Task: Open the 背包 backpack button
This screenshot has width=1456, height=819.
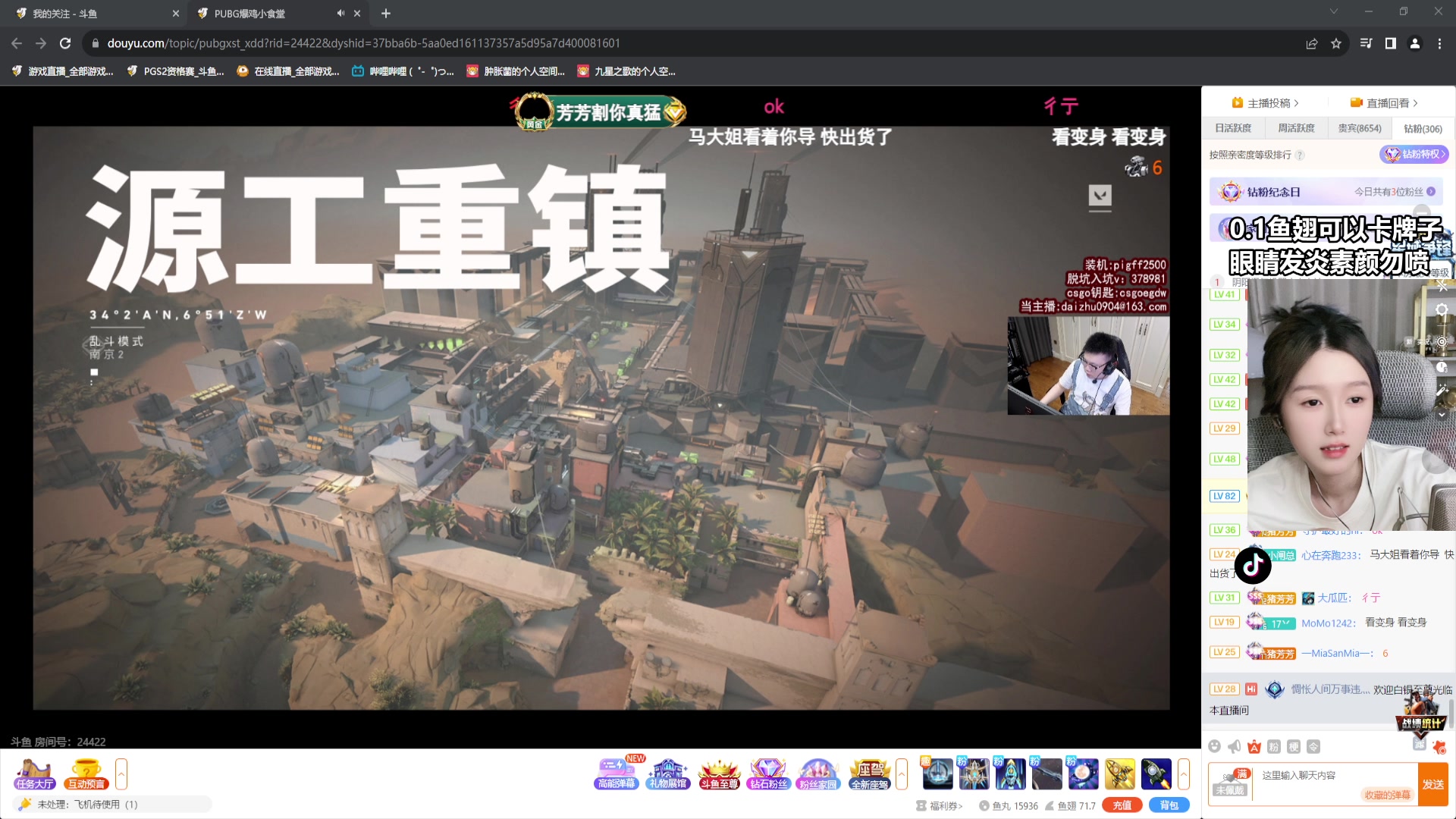Action: pyautogui.click(x=1169, y=805)
